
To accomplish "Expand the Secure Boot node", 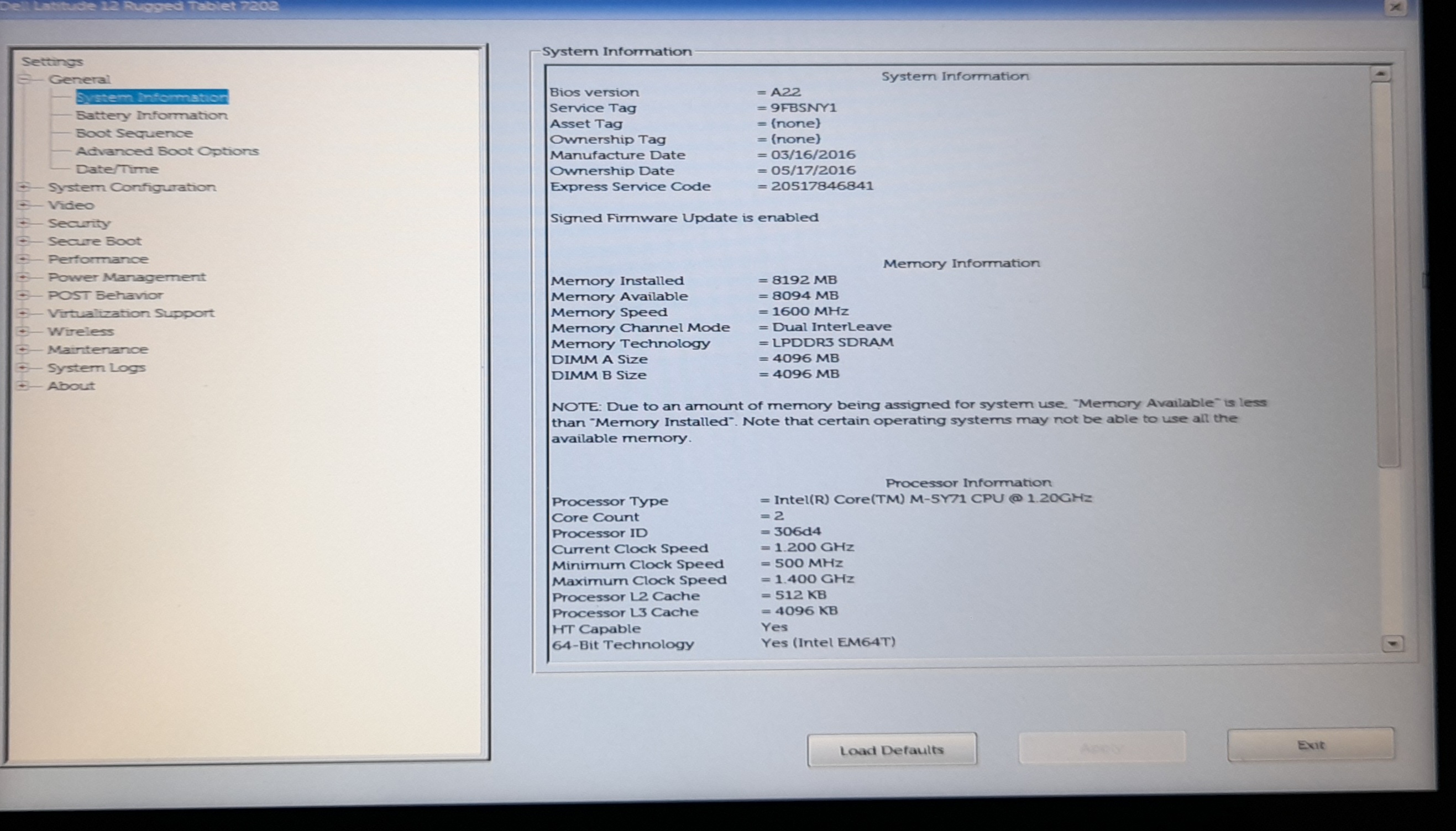I will coord(24,241).
